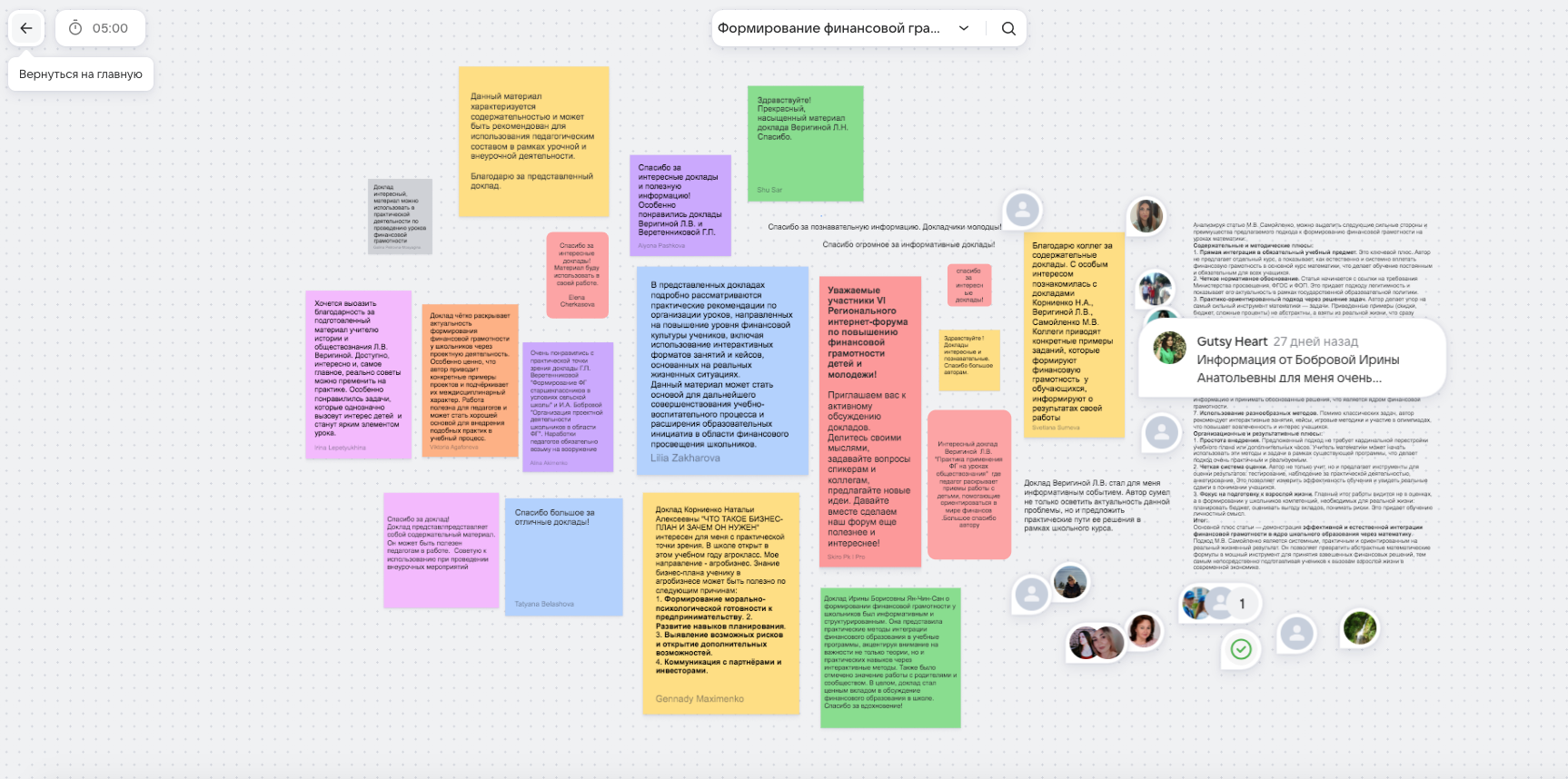The height and width of the screenshot is (779, 1568).
Task: Open the search magnifier icon
Action: pyautogui.click(x=1008, y=28)
